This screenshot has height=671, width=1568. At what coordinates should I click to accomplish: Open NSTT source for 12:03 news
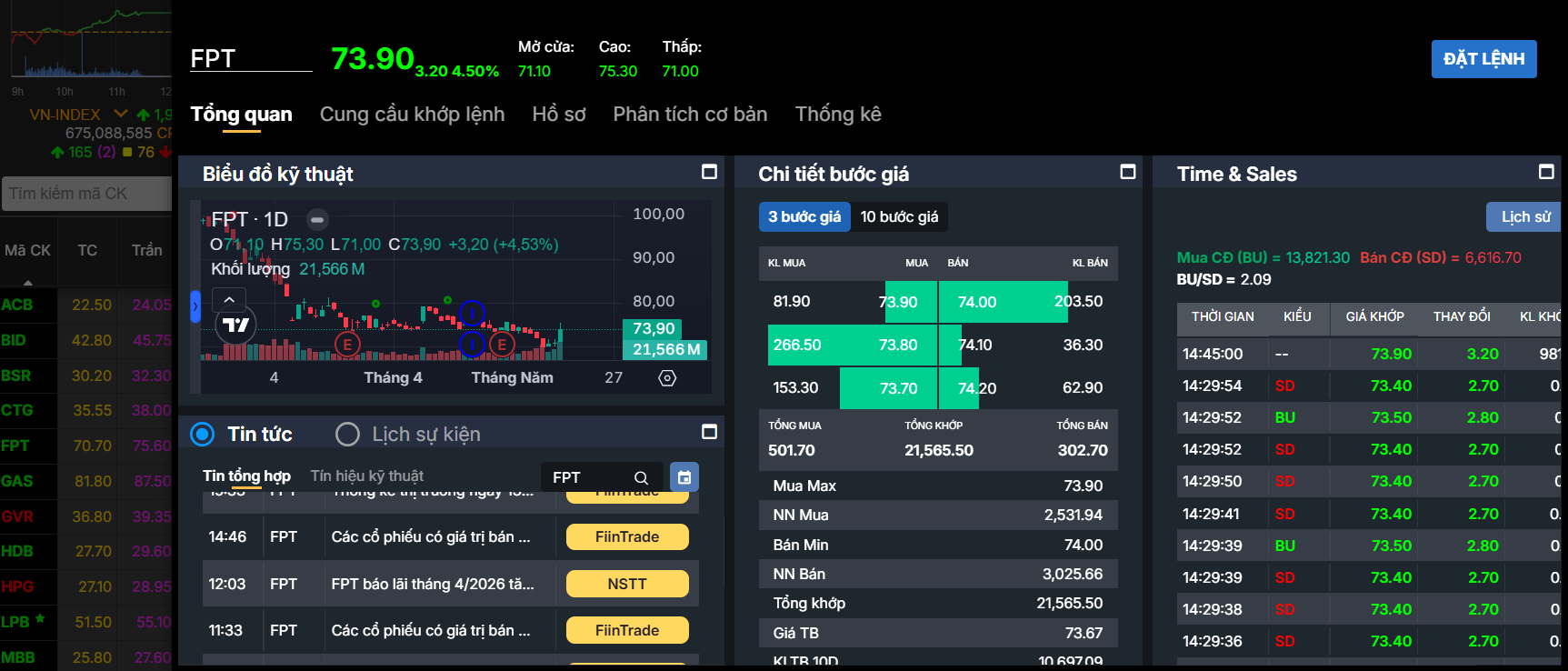click(627, 584)
